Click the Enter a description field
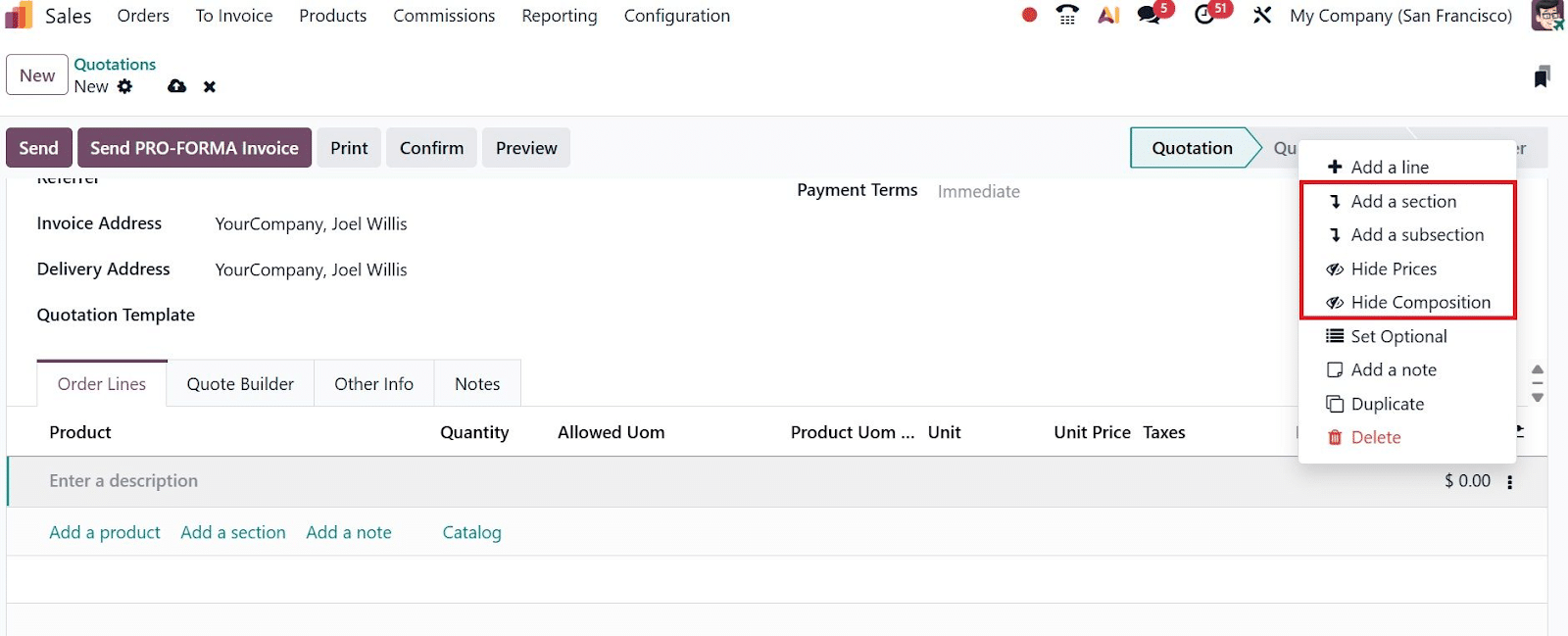The height and width of the screenshot is (636, 1568). (x=123, y=481)
